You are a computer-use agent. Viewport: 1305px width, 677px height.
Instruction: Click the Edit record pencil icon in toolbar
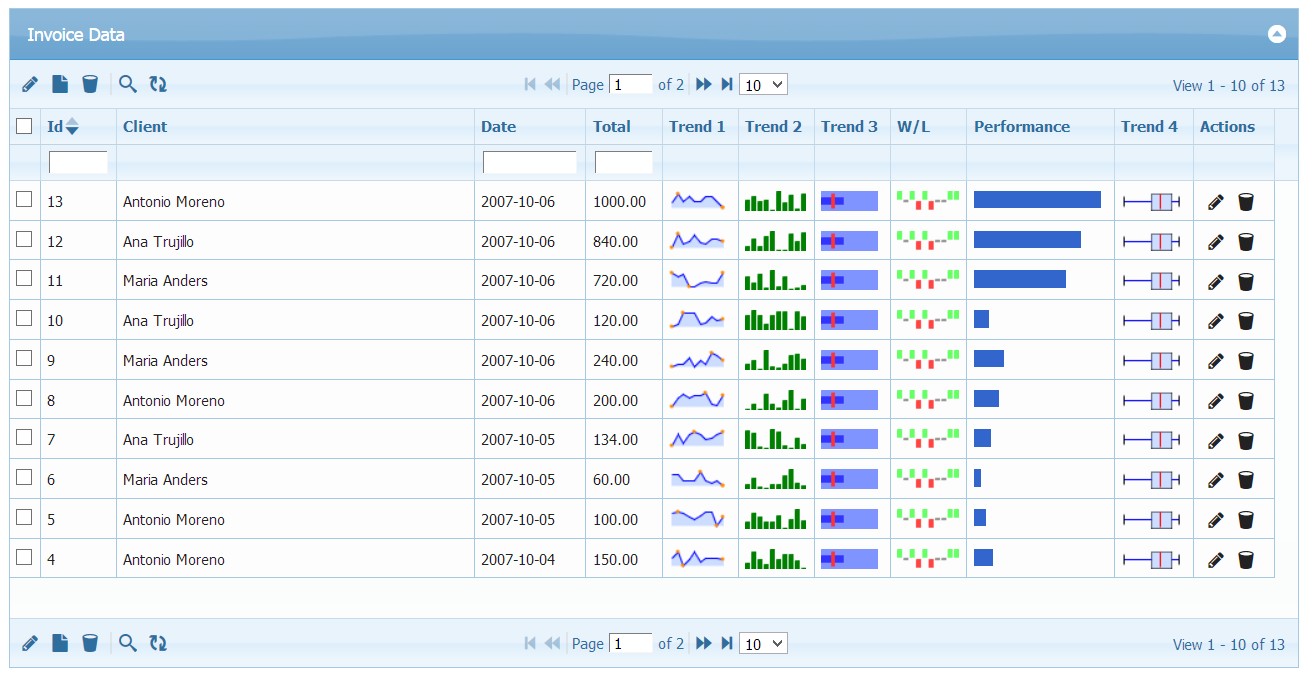click(x=30, y=84)
